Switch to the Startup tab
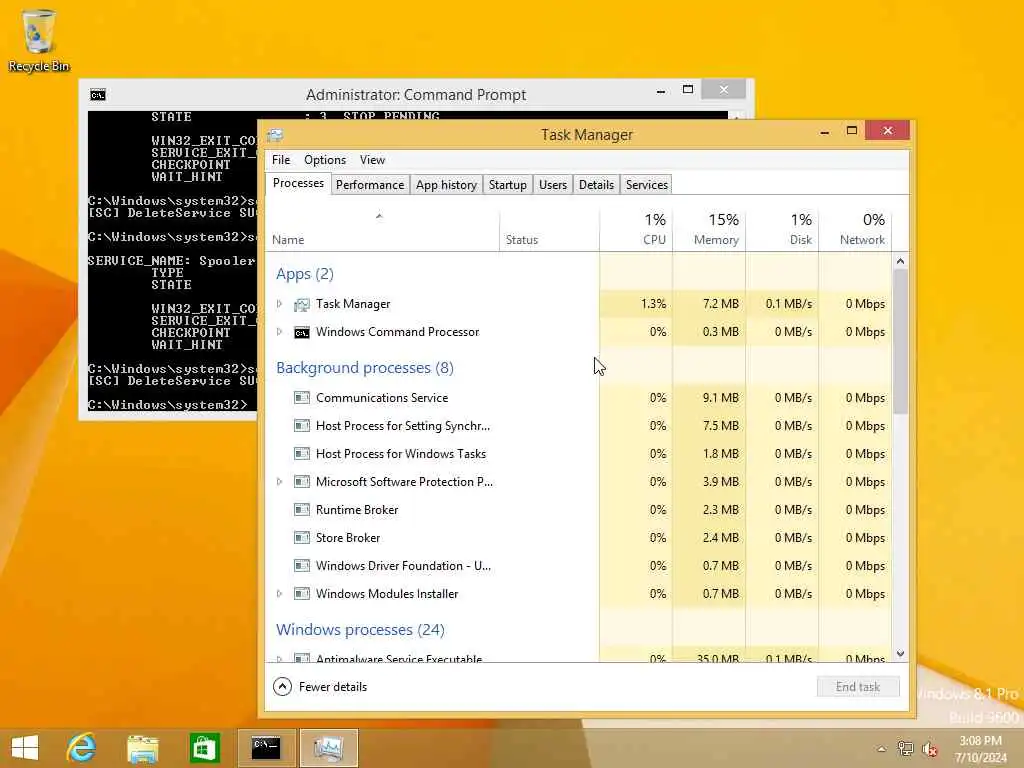Viewport: 1024px width, 768px height. pos(507,185)
